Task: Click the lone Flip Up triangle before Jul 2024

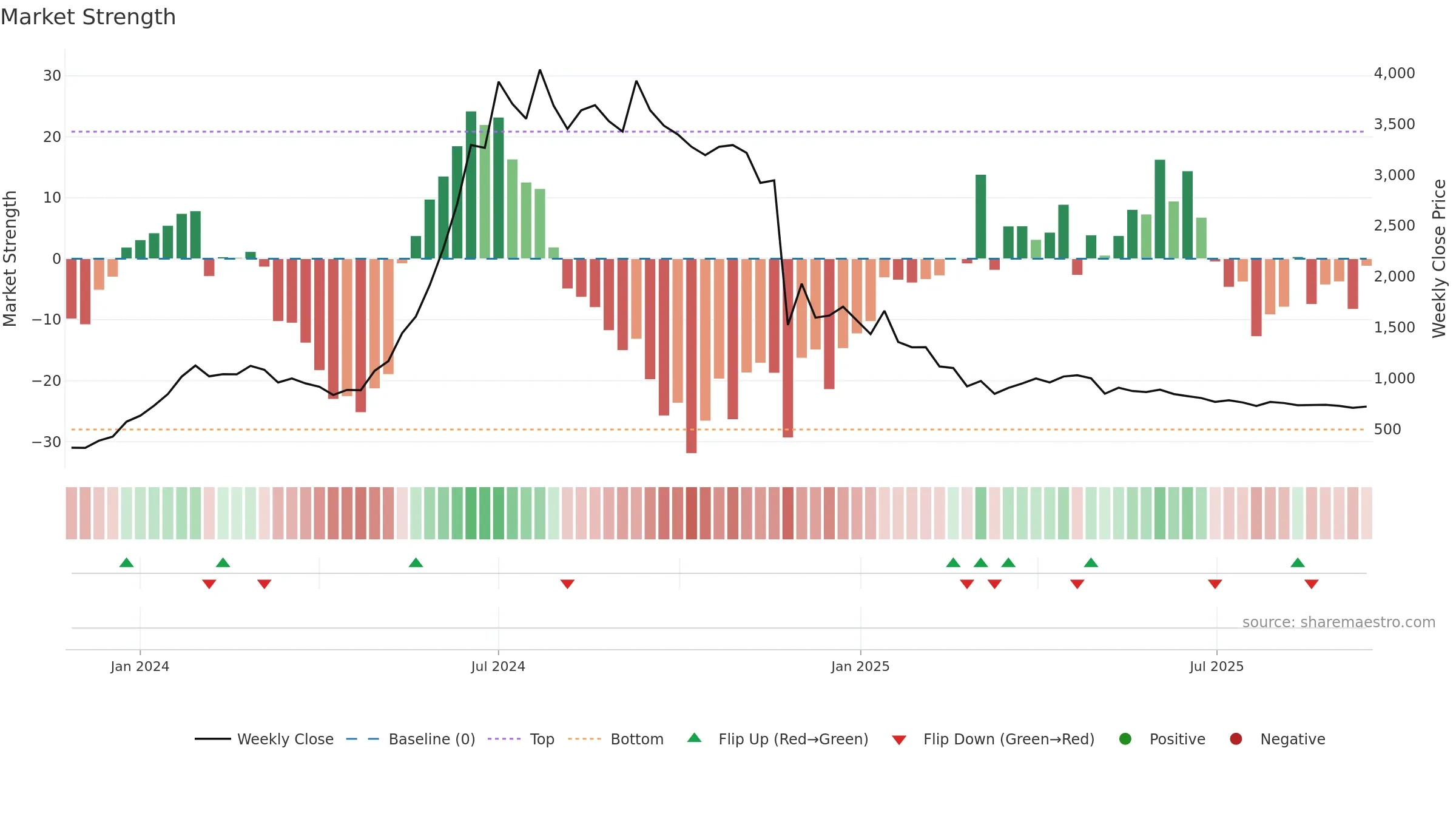Action: tap(416, 562)
